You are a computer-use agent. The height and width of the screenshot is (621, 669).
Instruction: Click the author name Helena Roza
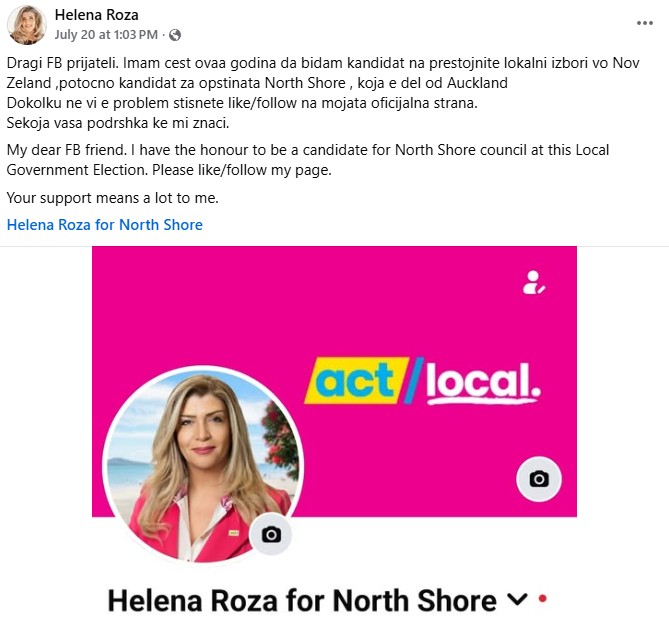coord(96,15)
